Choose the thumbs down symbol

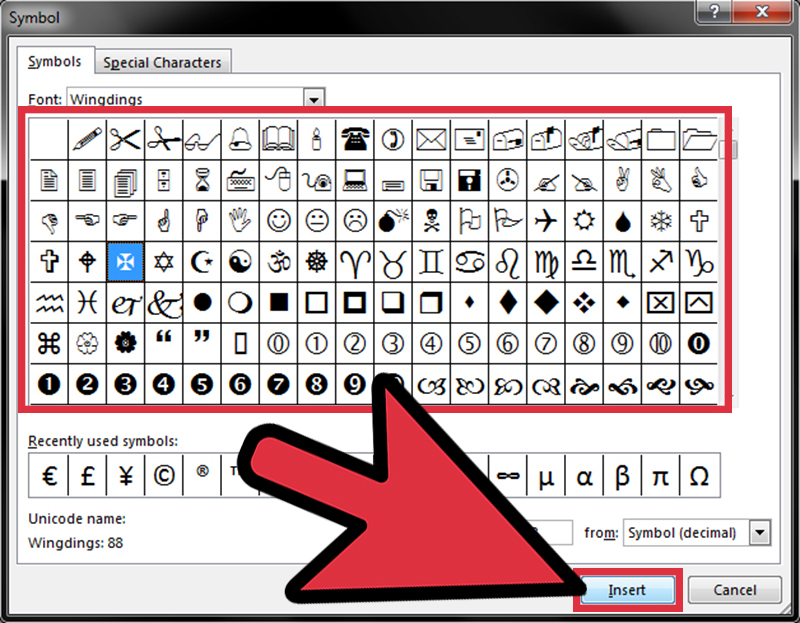point(49,221)
